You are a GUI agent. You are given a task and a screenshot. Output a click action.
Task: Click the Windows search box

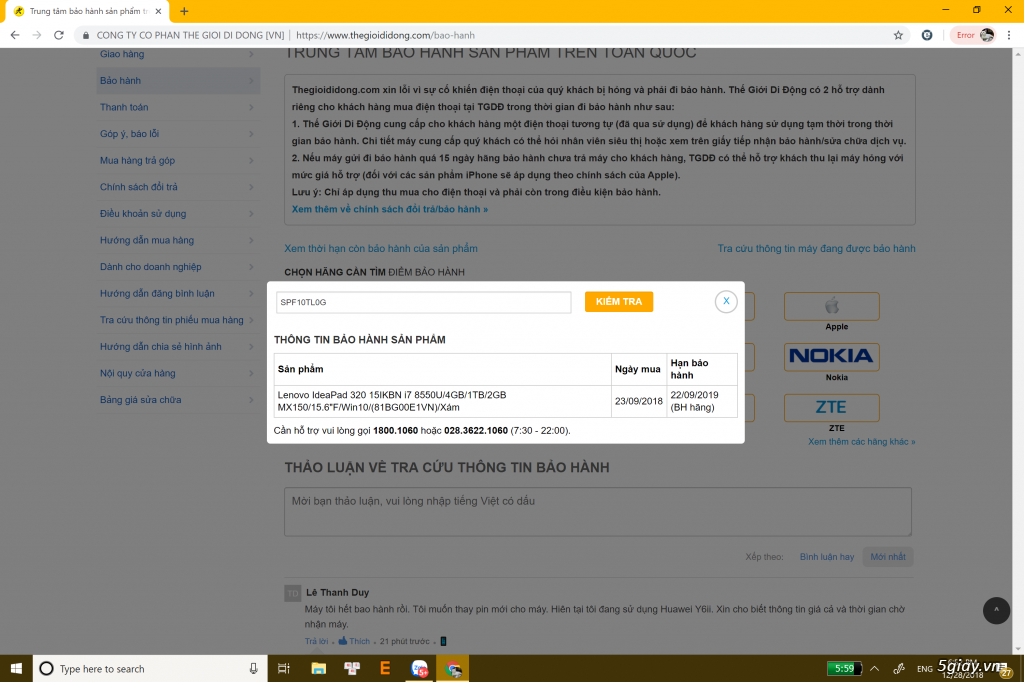coord(150,668)
